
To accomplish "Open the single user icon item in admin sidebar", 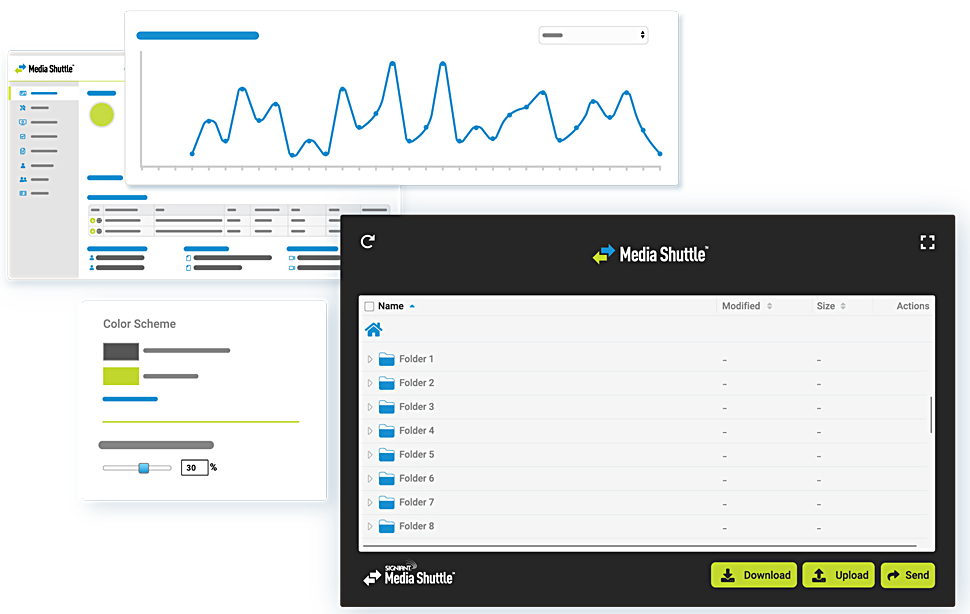I will (x=23, y=165).
